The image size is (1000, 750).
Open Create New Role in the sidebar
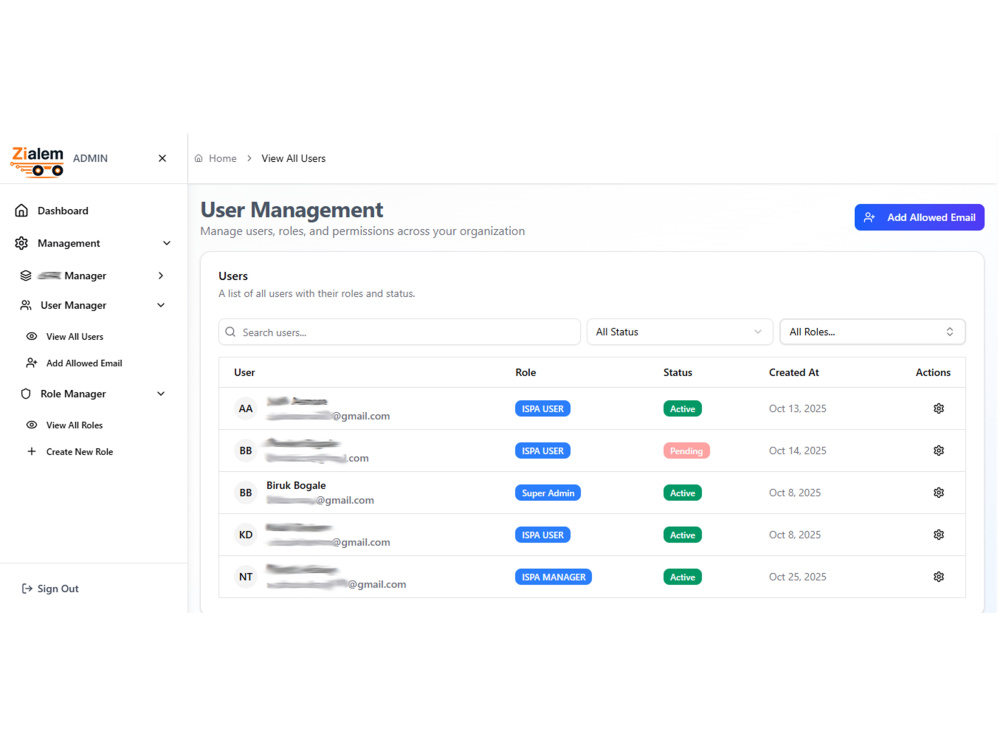pos(80,452)
